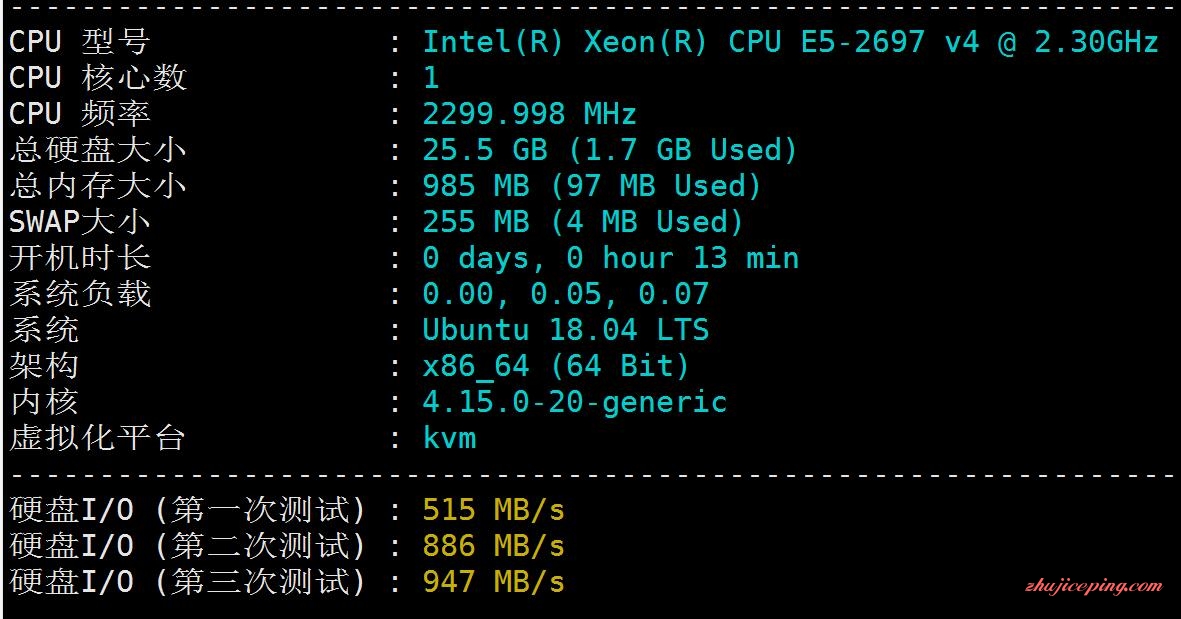The image size is (1181, 619).
Task: Click the 985 MB memory value
Action: coord(476,186)
